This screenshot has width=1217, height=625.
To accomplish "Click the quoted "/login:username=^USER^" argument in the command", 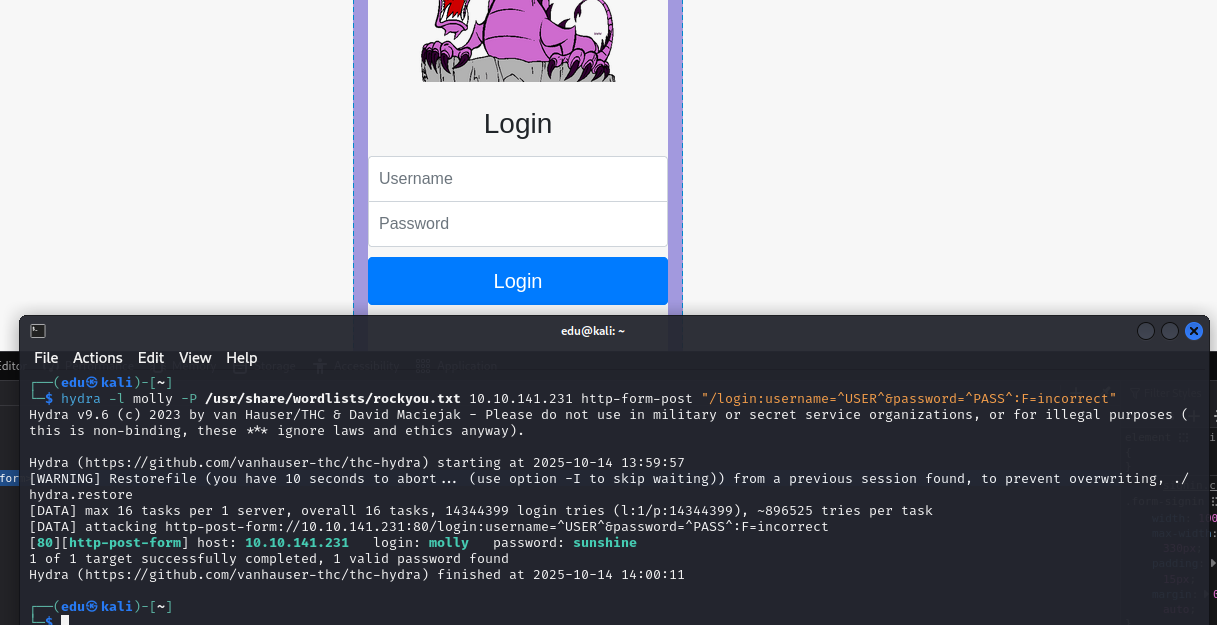I will 909,399.
